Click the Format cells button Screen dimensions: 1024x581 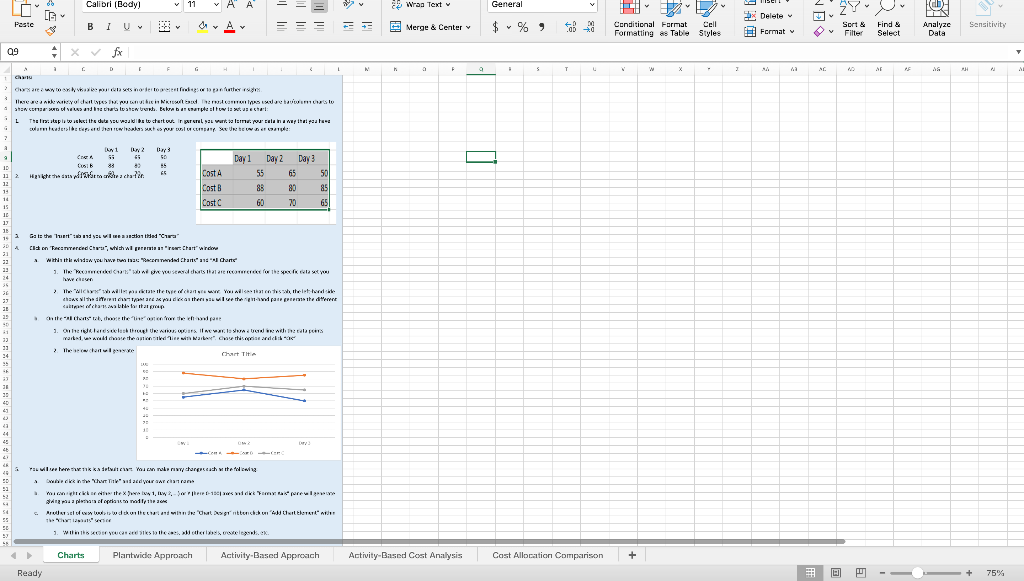tap(769, 31)
